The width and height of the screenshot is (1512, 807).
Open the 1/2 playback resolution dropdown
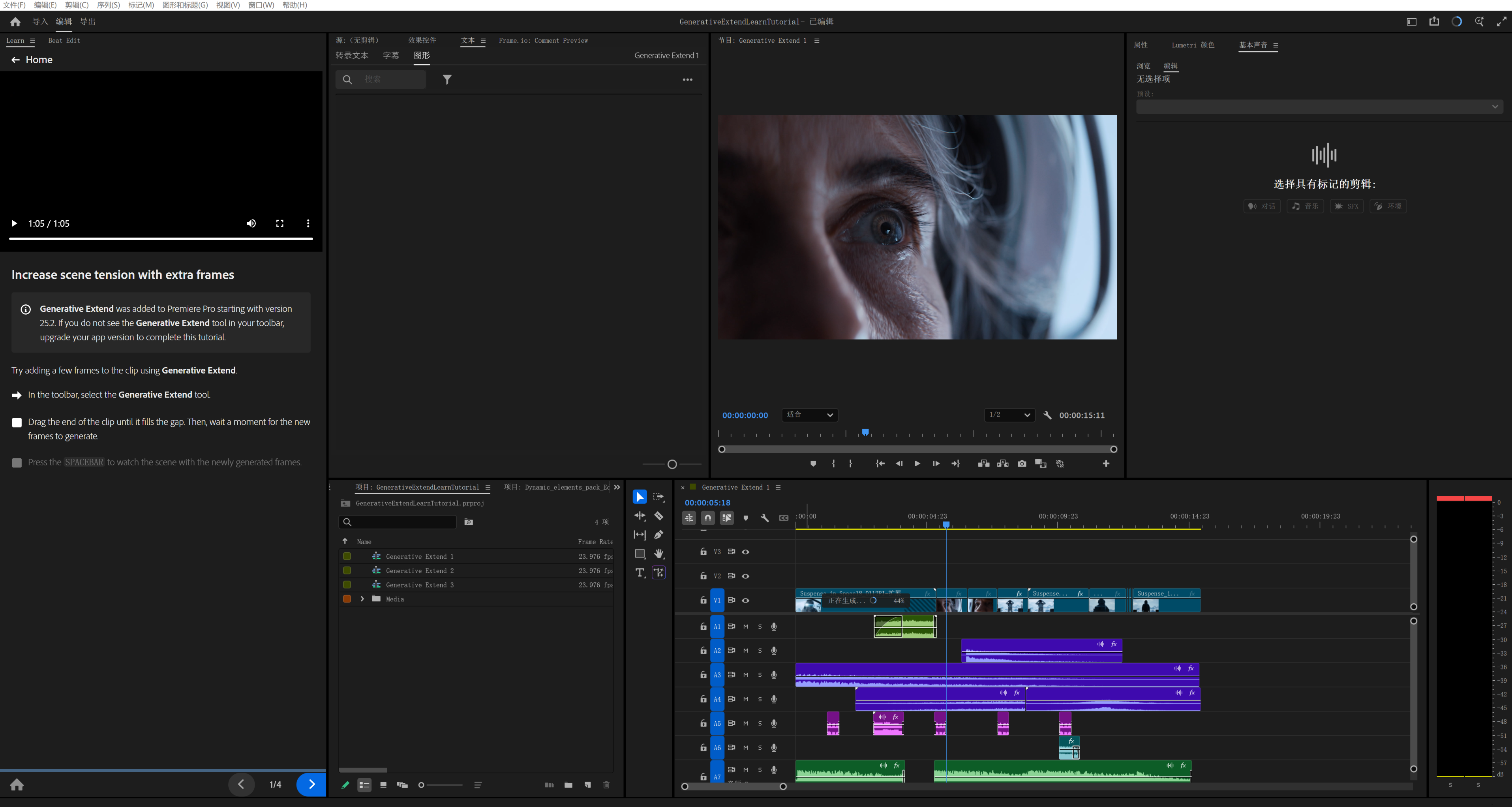1009,415
